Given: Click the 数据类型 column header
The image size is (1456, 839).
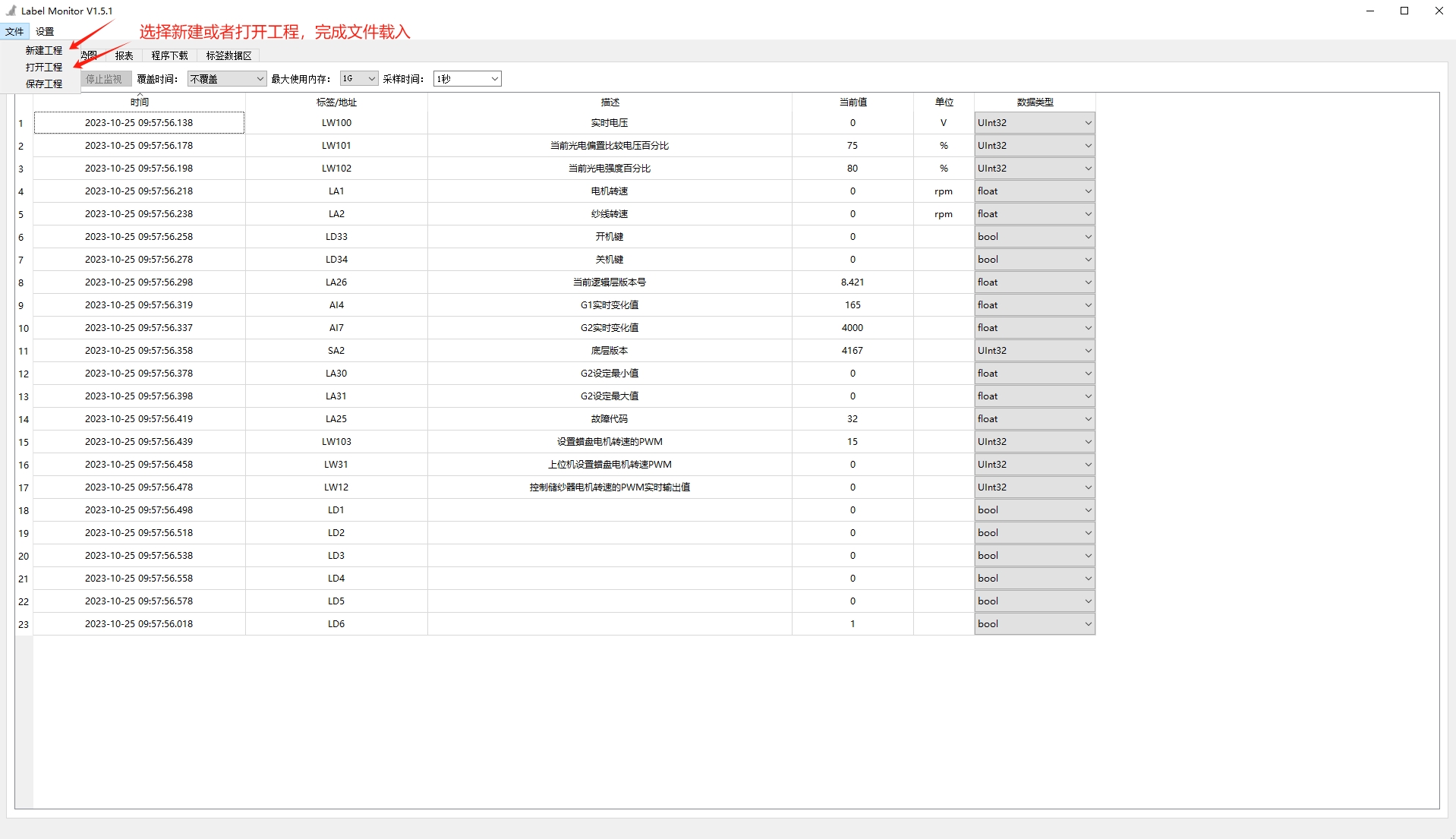Looking at the screenshot, I should [1034, 101].
